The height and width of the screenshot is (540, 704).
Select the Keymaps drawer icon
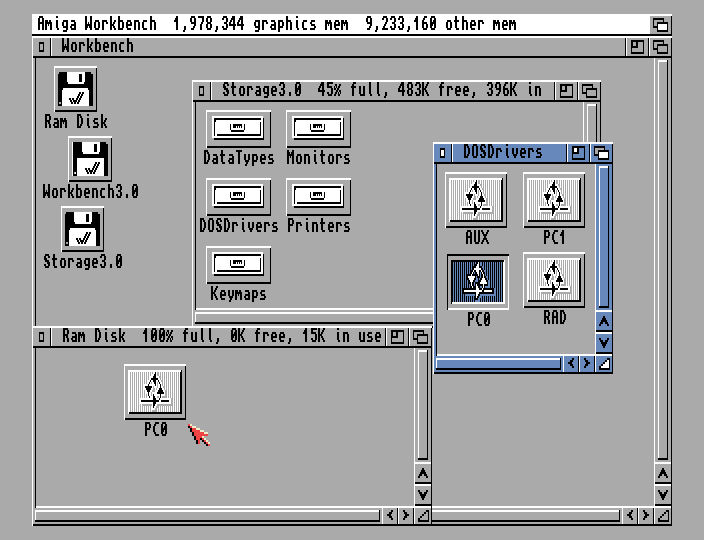(x=238, y=265)
